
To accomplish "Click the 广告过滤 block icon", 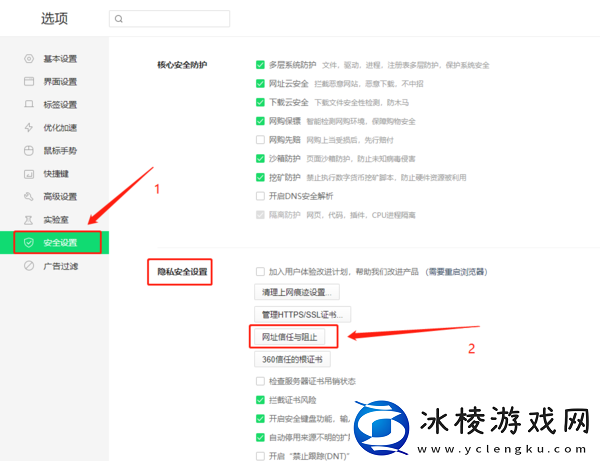I will (x=29, y=266).
